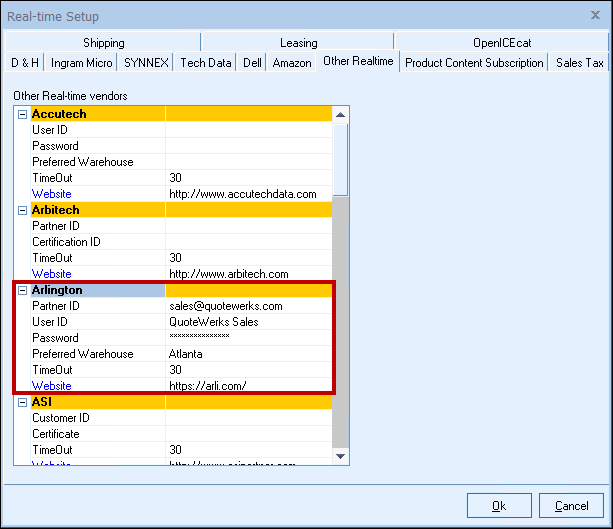Viewport: 613px width, 529px height.
Task: Collapse the Accutech vendor group
Action: point(23,115)
